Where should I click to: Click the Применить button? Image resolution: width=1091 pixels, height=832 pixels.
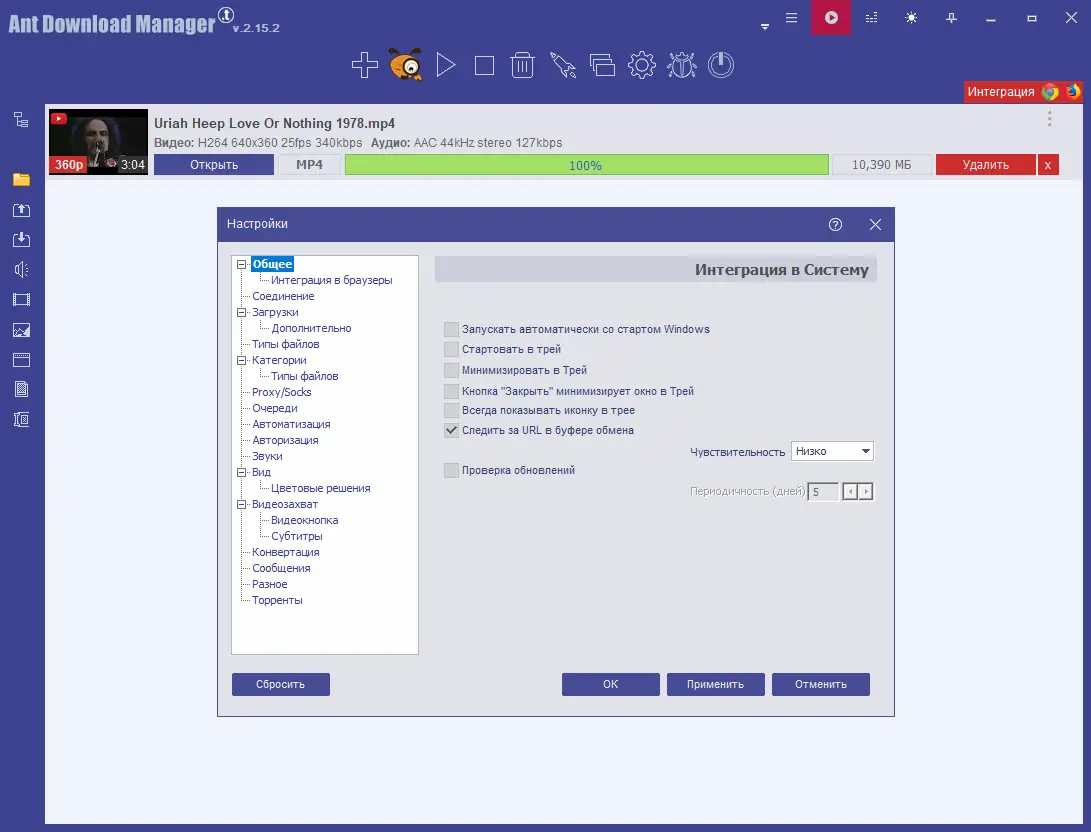715,685
